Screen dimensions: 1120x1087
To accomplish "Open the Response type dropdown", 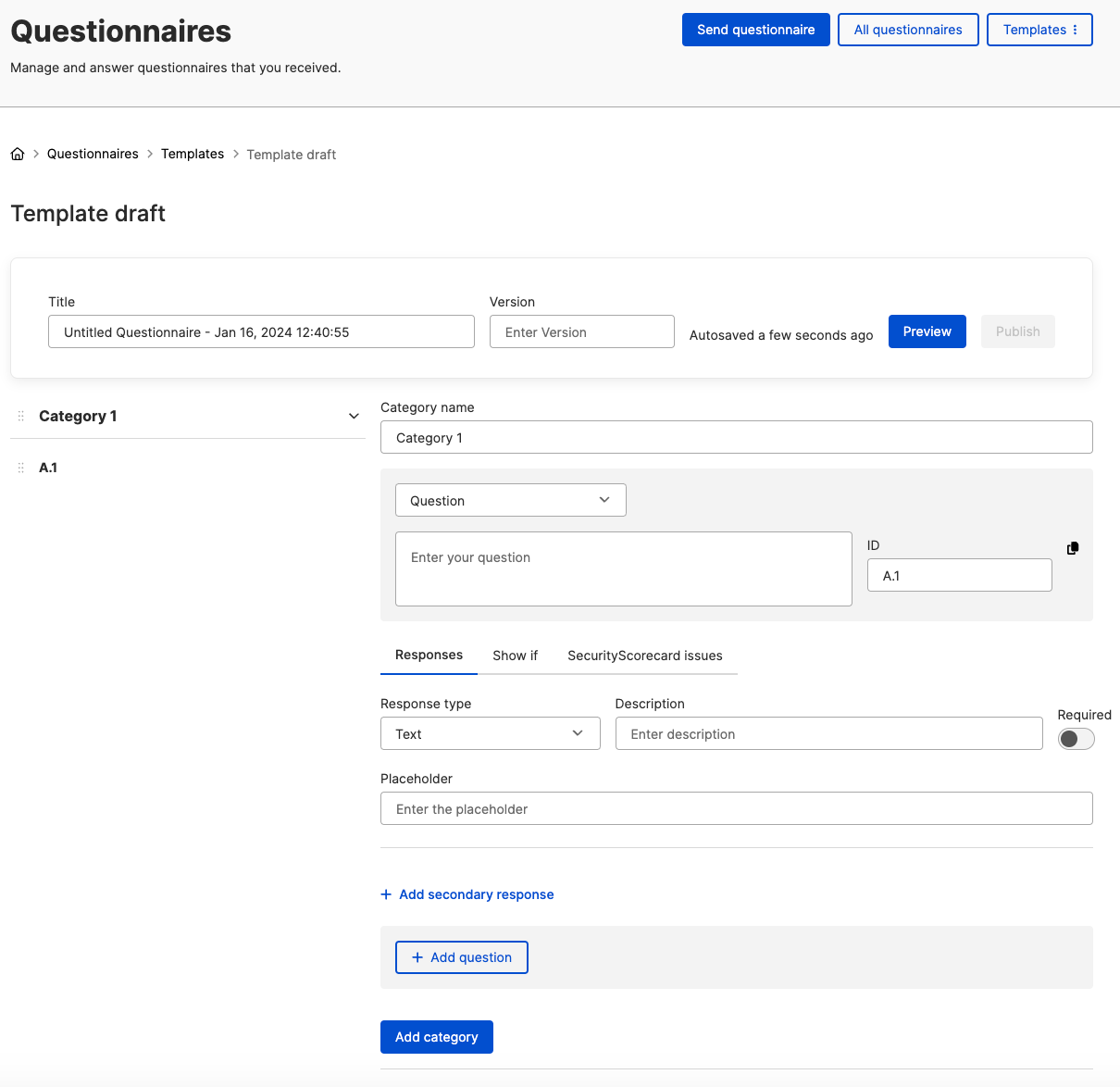I will (490, 733).
